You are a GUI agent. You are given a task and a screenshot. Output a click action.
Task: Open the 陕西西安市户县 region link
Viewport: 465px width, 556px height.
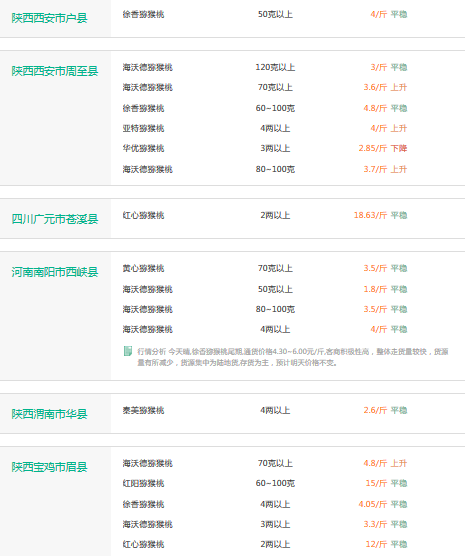[x=49, y=18]
